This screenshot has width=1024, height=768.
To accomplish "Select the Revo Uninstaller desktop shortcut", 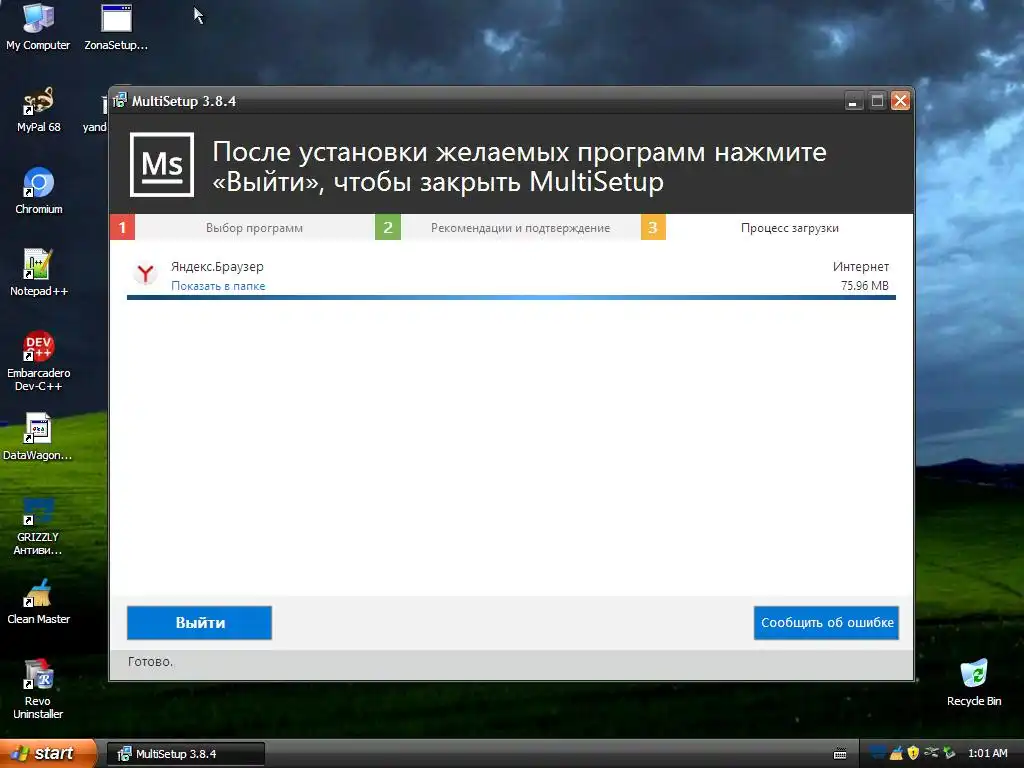I will [x=38, y=690].
